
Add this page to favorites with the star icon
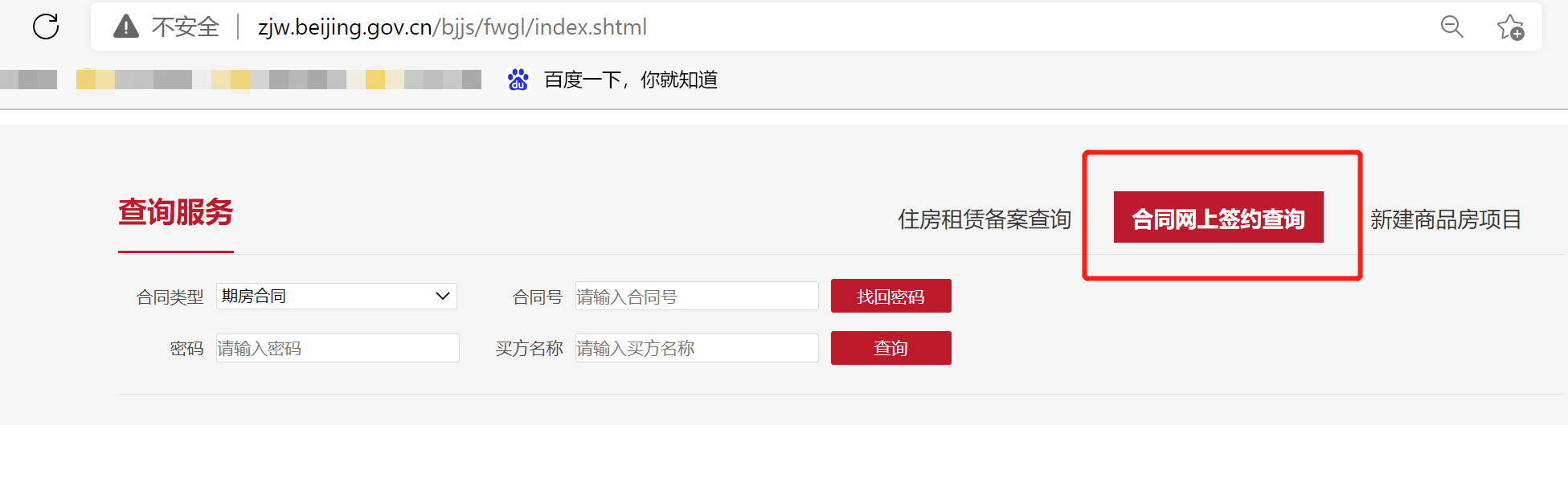click(1509, 27)
